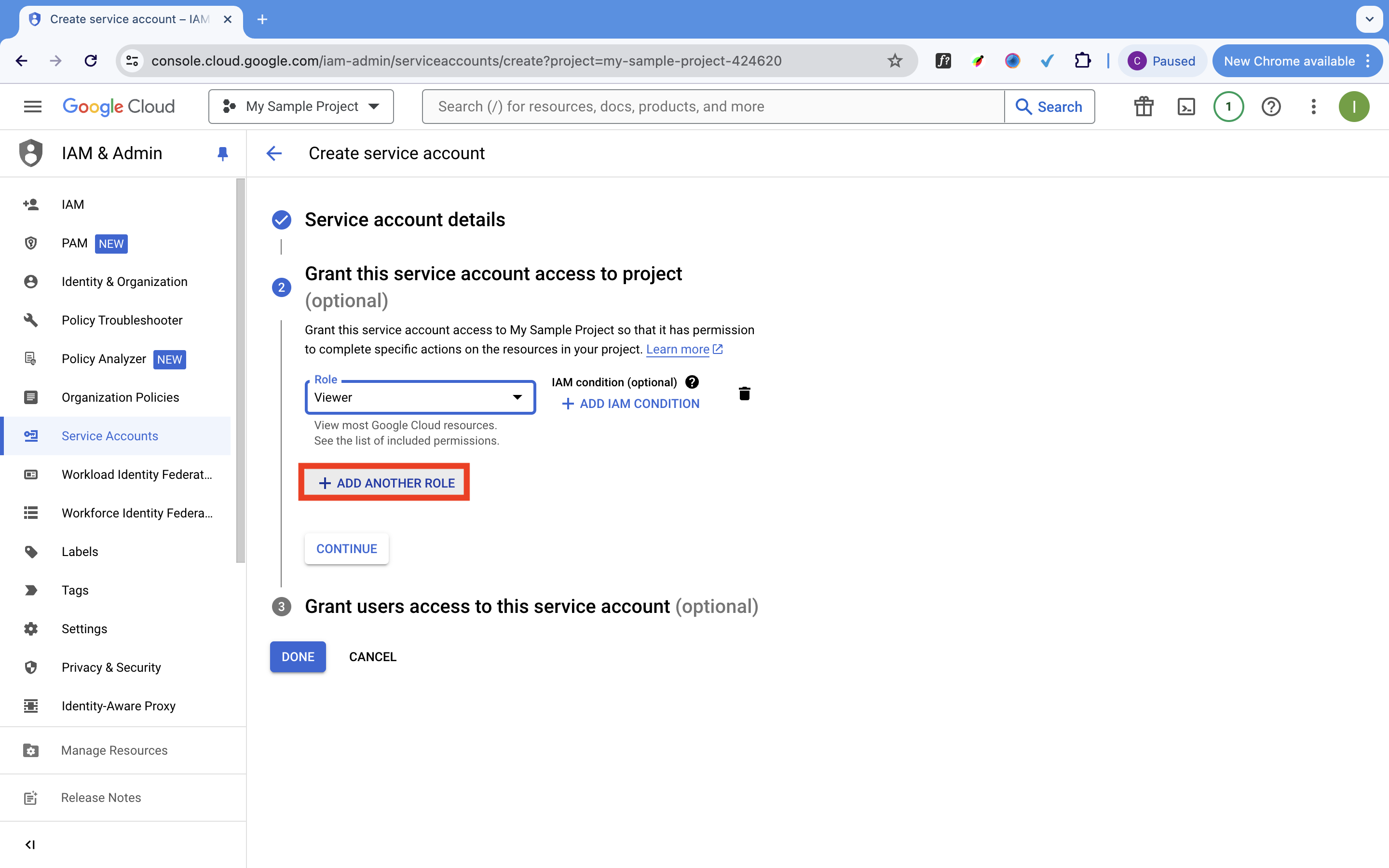The width and height of the screenshot is (1389, 868).
Task: Go back with the browser back arrow
Action: pos(22,61)
